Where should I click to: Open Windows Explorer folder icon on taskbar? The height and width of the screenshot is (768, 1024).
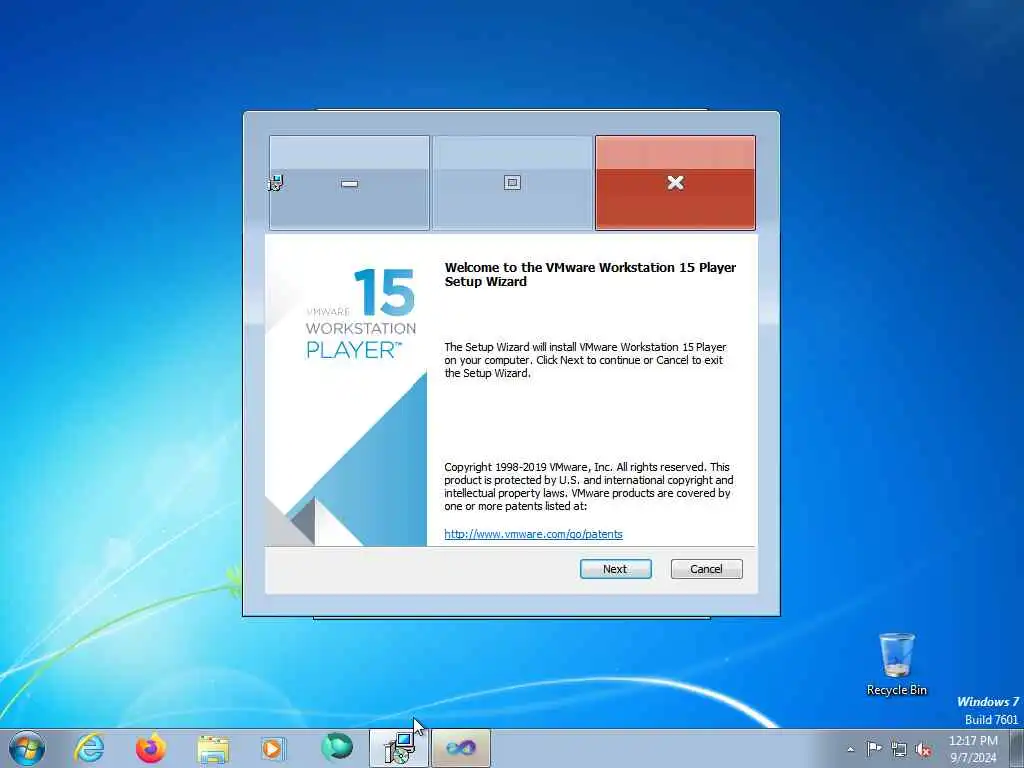[213, 749]
